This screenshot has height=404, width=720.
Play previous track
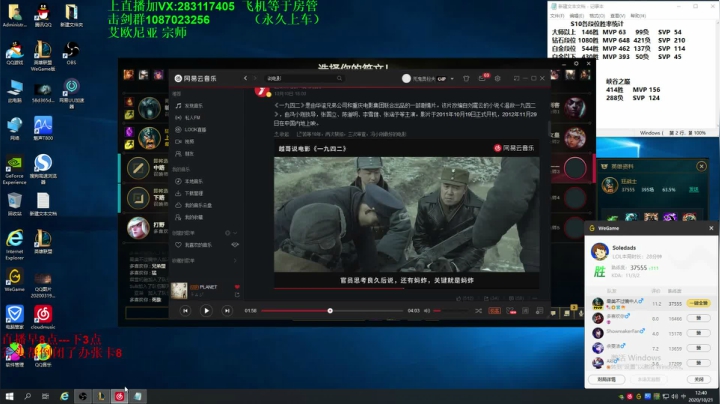pos(185,311)
